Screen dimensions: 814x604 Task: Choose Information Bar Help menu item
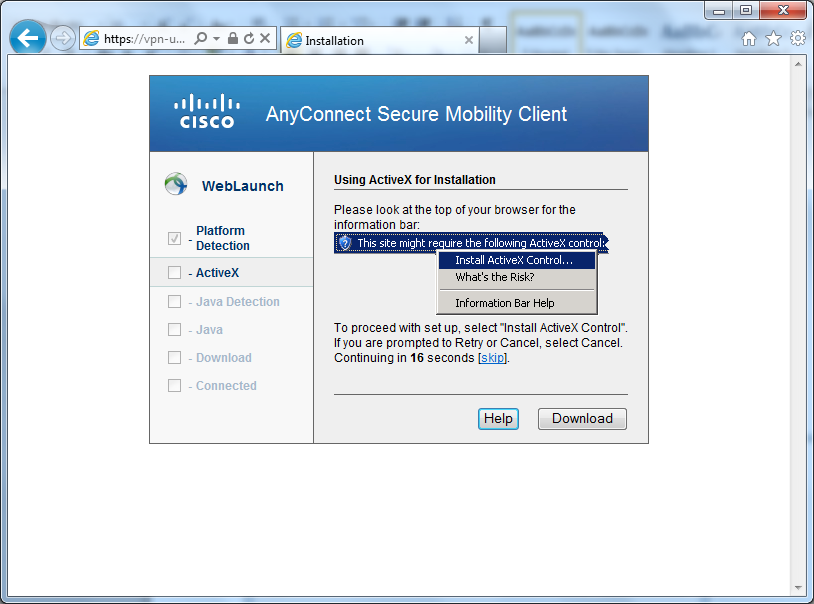point(517,303)
